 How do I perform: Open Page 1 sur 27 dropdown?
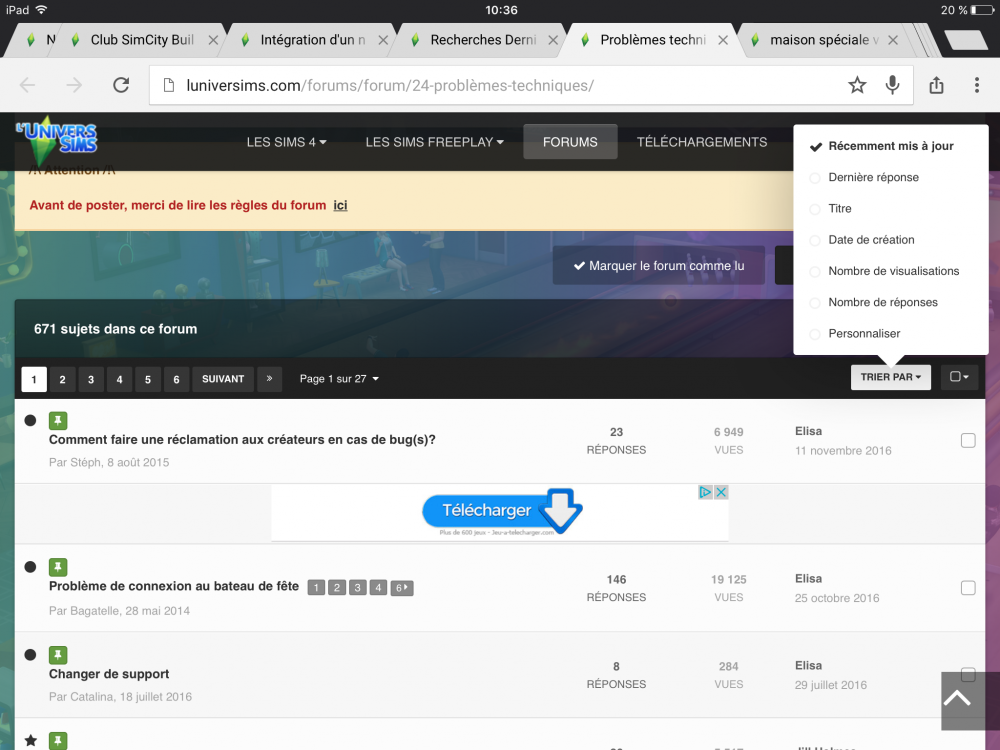[x=339, y=379]
